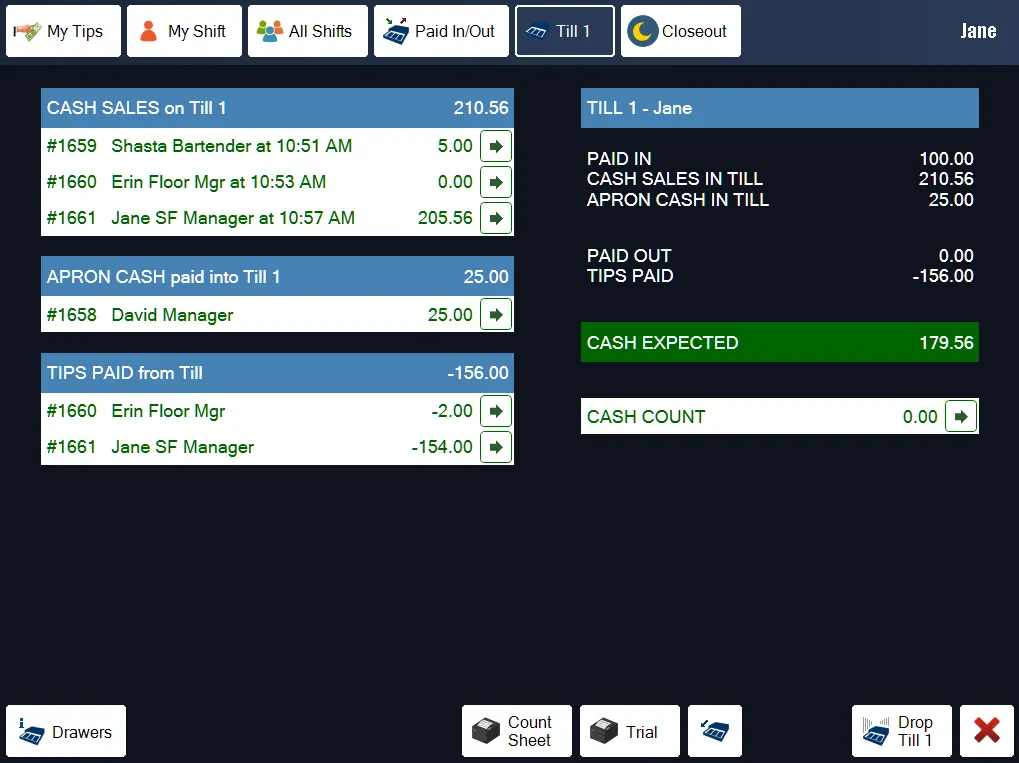Open arrow for check #1659 Shasta Bartender

pos(496,146)
